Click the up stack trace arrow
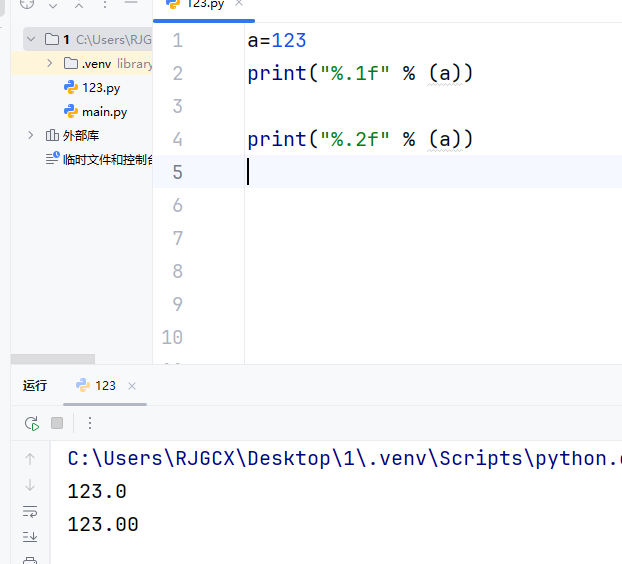Screen dimensions: 622x564 pos(30,459)
